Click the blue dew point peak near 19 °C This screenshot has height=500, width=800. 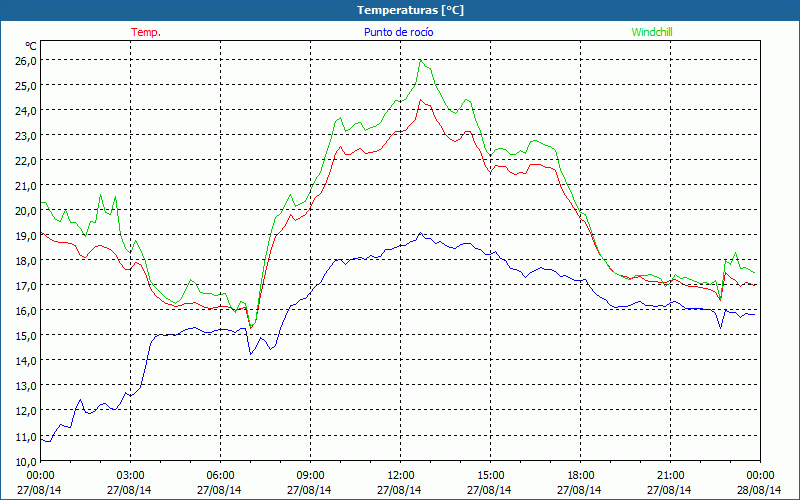coord(420,233)
